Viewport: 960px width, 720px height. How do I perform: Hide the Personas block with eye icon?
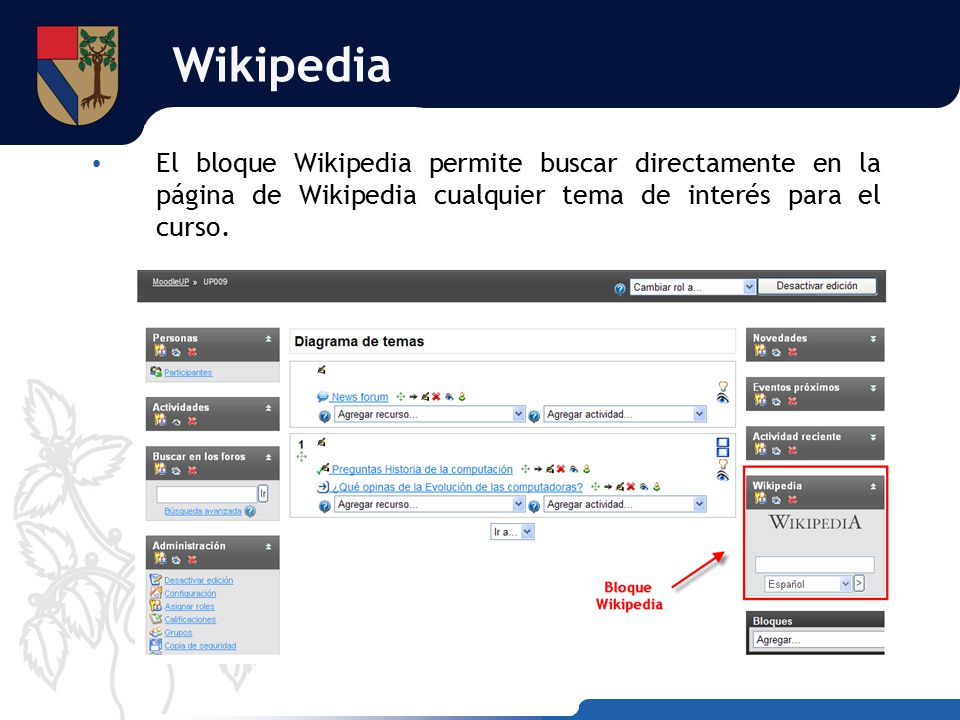(176, 352)
